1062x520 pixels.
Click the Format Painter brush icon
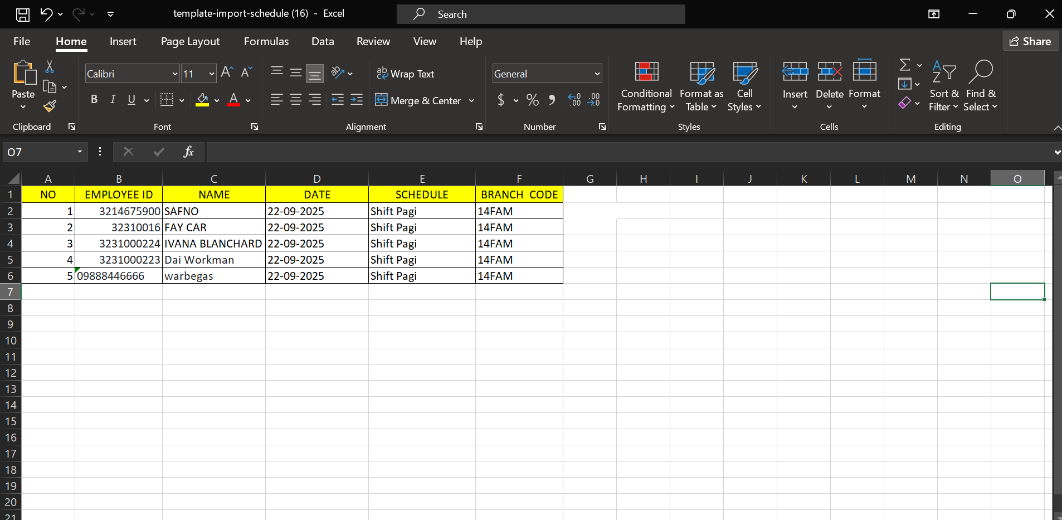(49, 106)
